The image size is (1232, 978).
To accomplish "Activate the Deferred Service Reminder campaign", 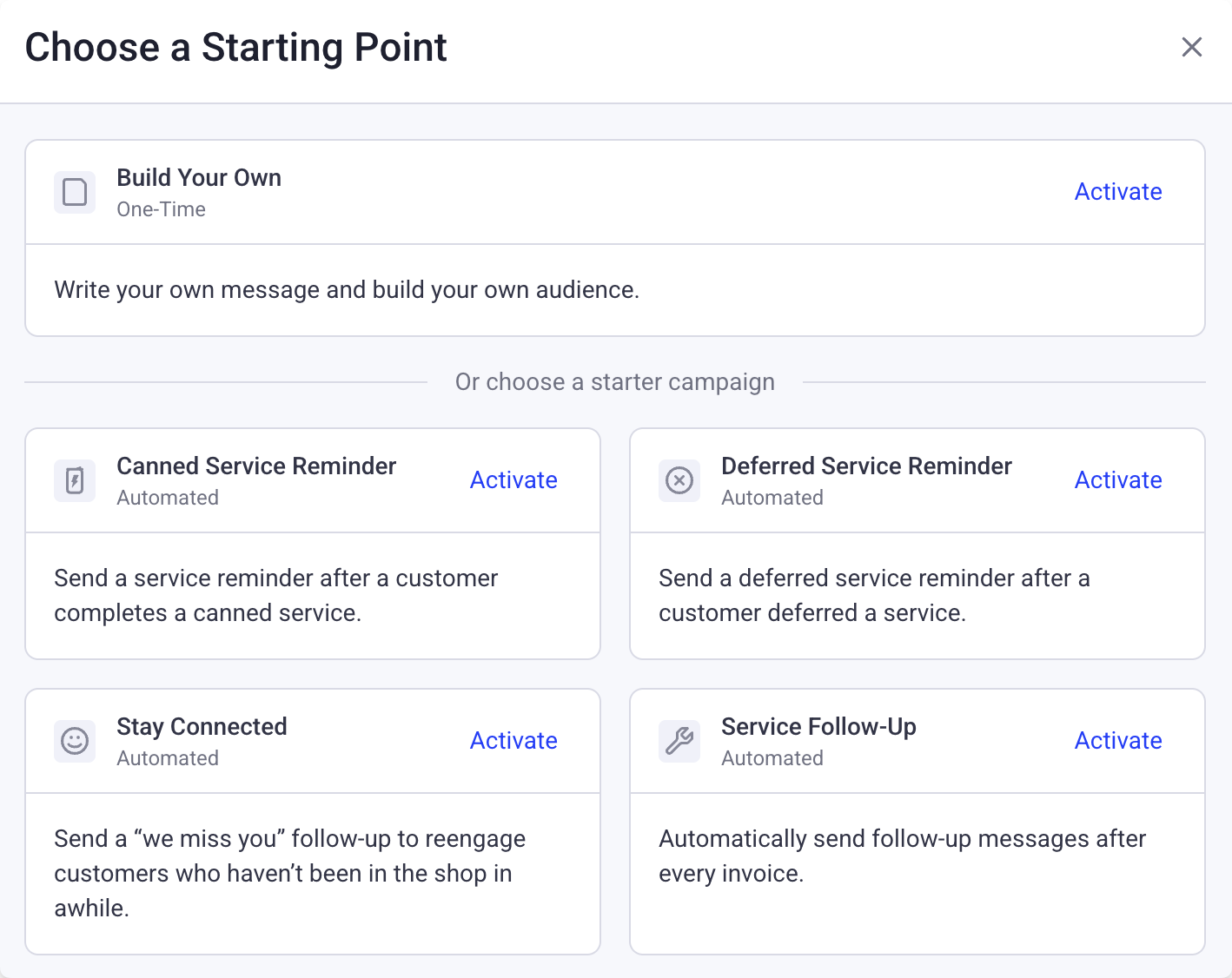I will 1118,480.
